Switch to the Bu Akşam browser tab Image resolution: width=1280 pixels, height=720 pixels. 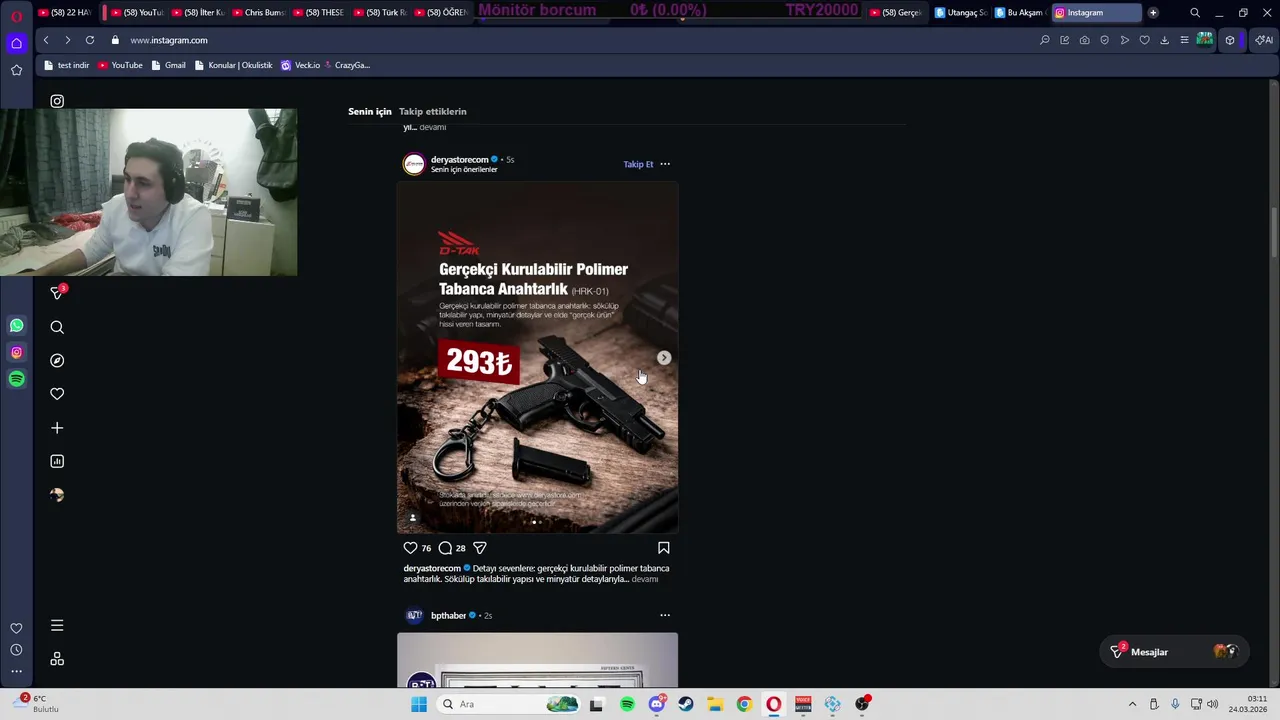[x=1020, y=13]
